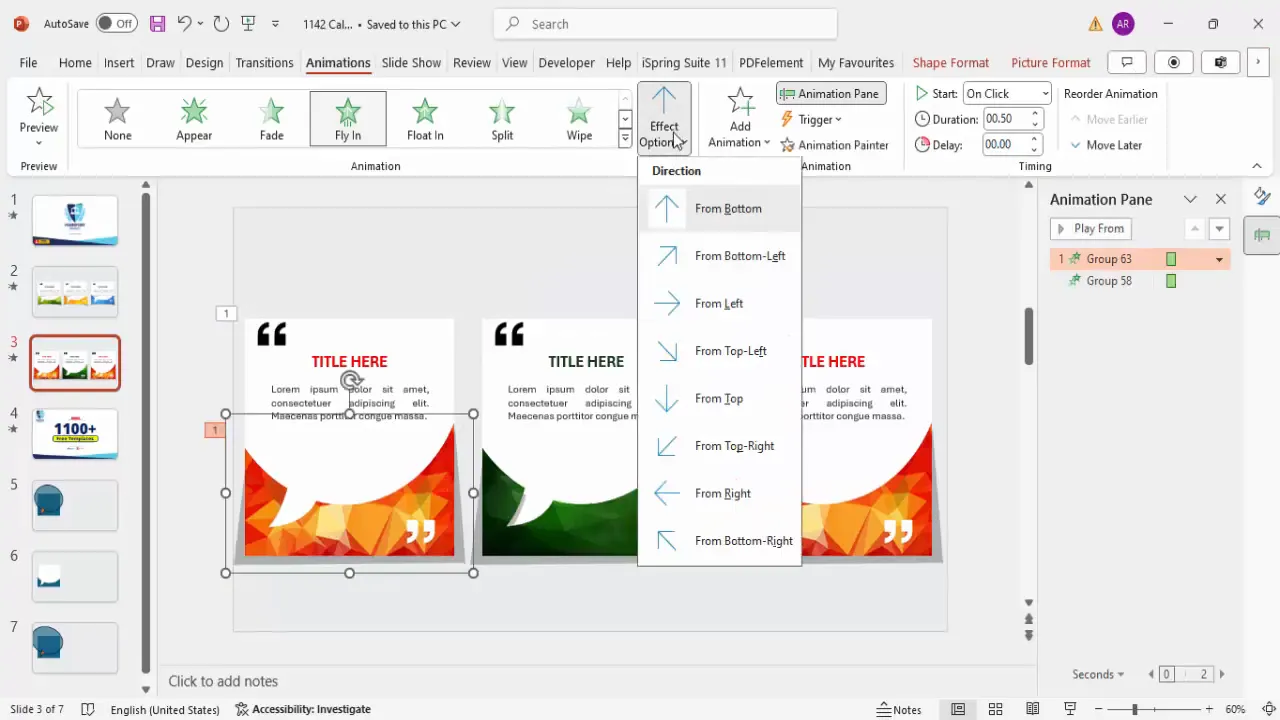Image resolution: width=1280 pixels, height=720 pixels.
Task: Open Customize Quick Access Toolbar arrow
Action: tap(276, 24)
